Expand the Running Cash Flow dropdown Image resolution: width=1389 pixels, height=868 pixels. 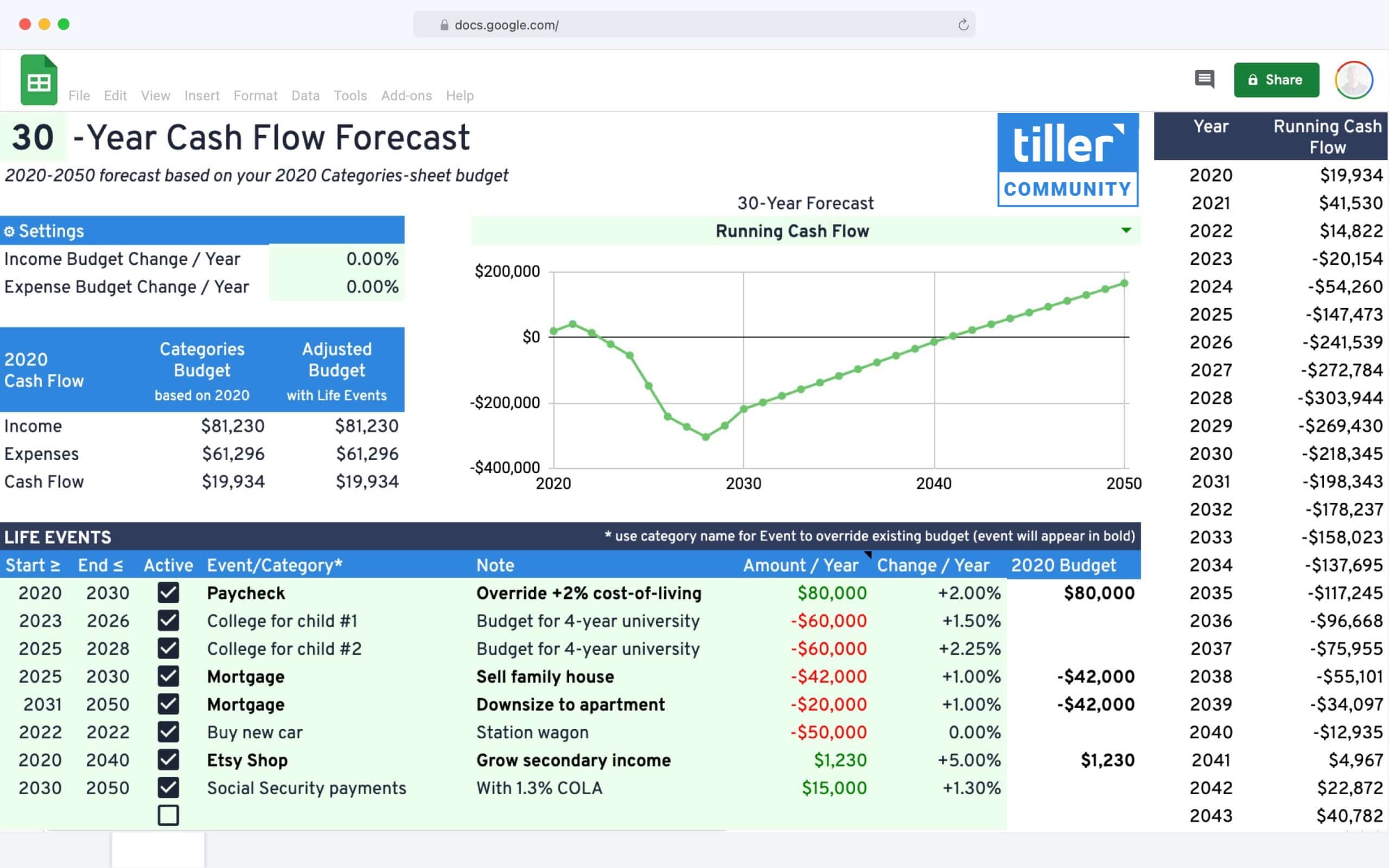(1127, 231)
